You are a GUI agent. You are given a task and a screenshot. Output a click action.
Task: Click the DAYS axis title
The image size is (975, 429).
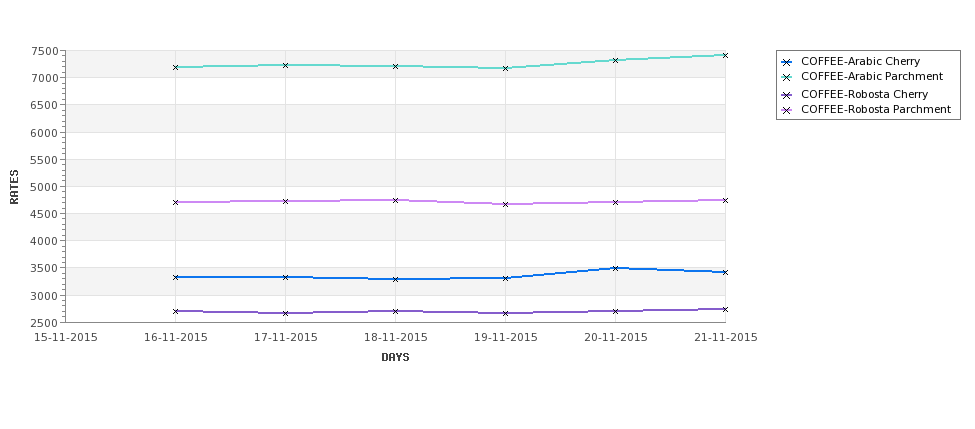pos(395,358)
